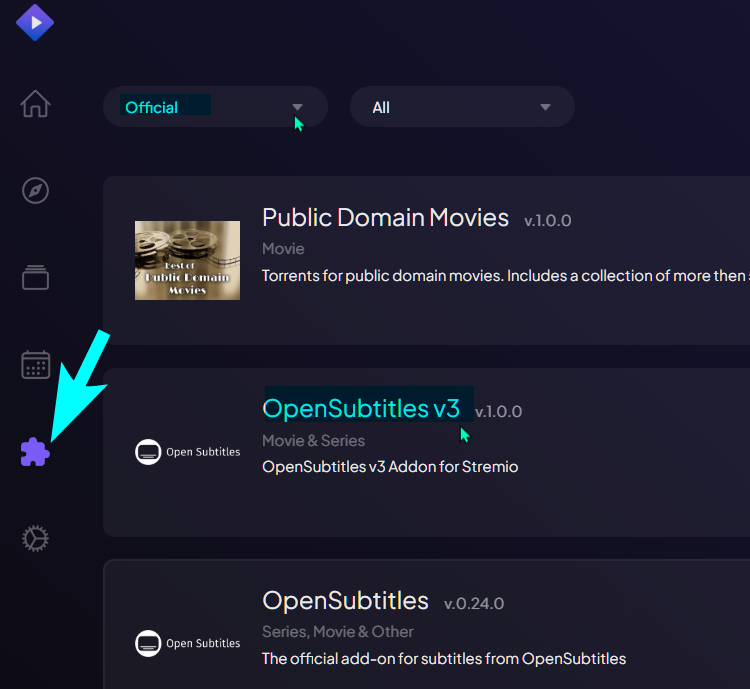Viewport: 750px width, 689px height.
Task: Click the v.0.24.0 version label
Action: tap(474, 603)
